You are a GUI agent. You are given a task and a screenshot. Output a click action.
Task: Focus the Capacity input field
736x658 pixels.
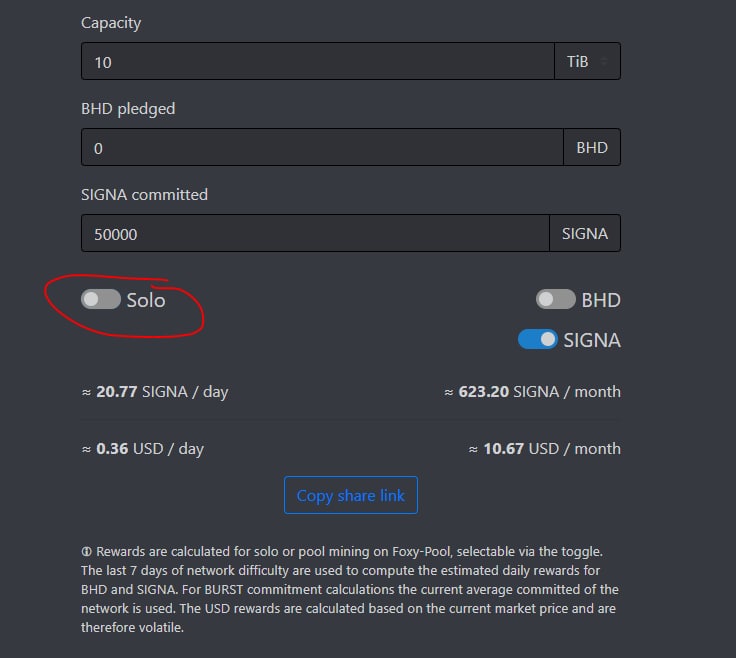(x=317, y=62)
